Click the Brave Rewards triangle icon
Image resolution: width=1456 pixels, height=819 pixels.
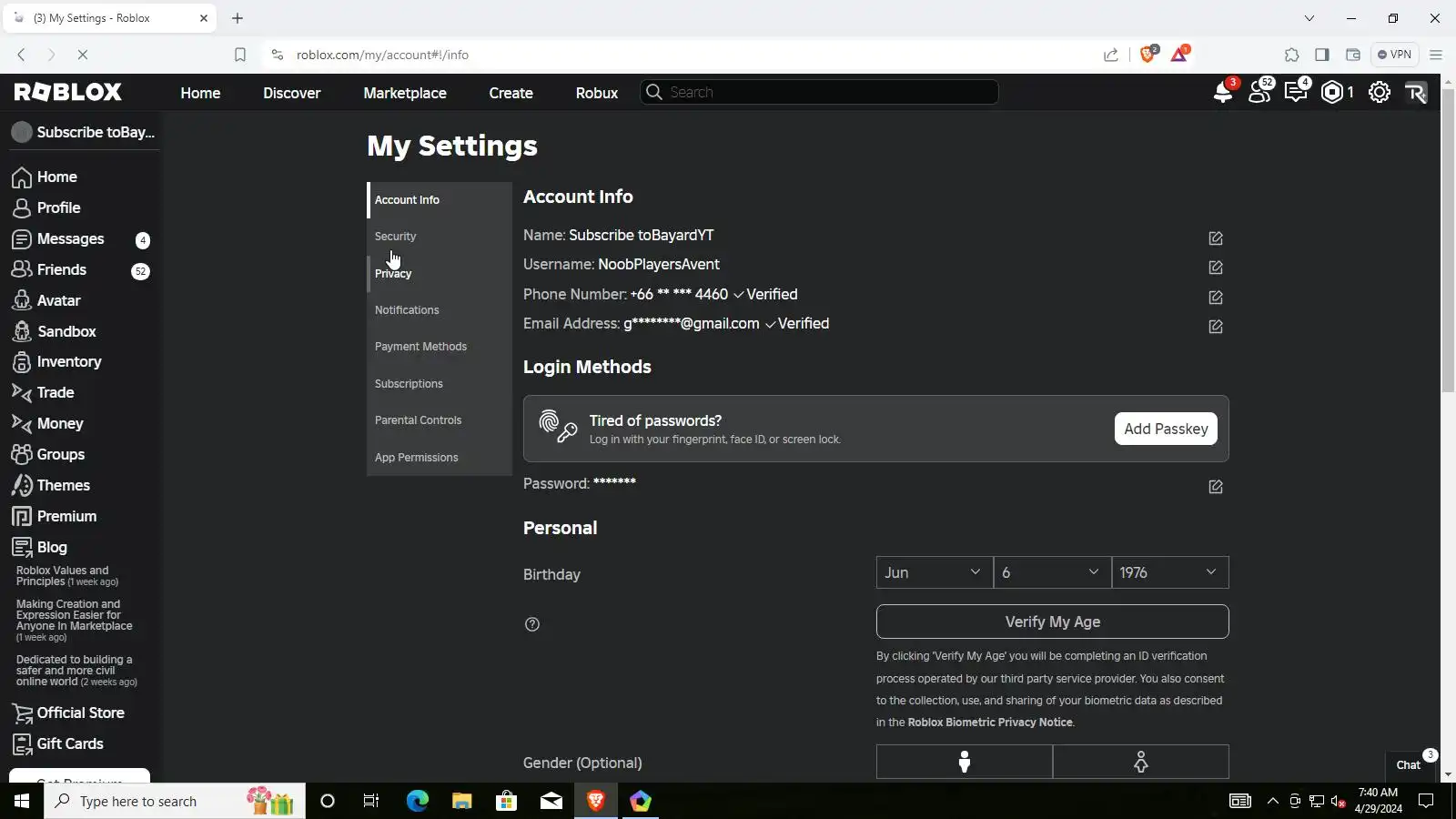(1179, 55)
